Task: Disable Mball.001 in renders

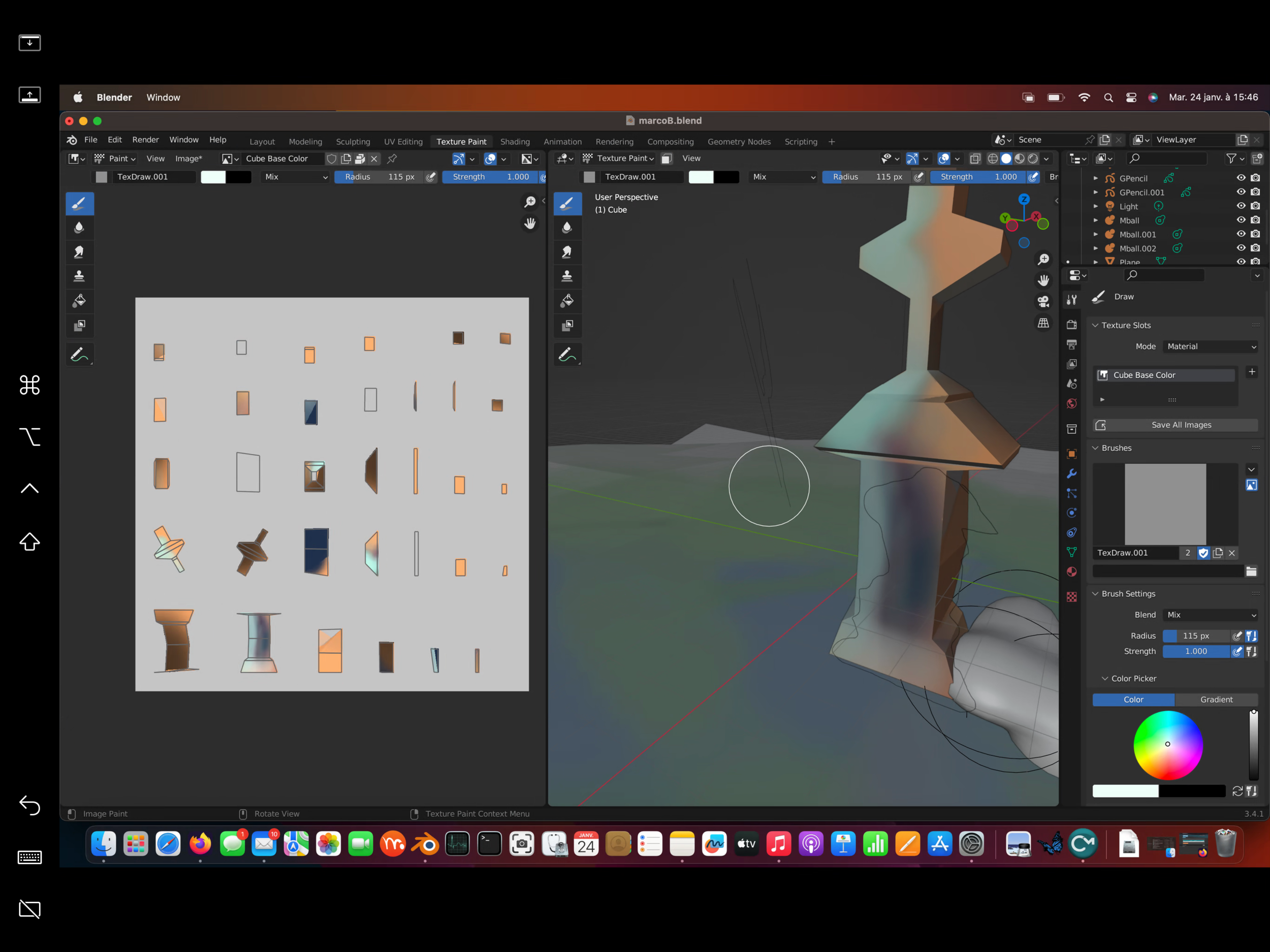Action: [1256, 234]
